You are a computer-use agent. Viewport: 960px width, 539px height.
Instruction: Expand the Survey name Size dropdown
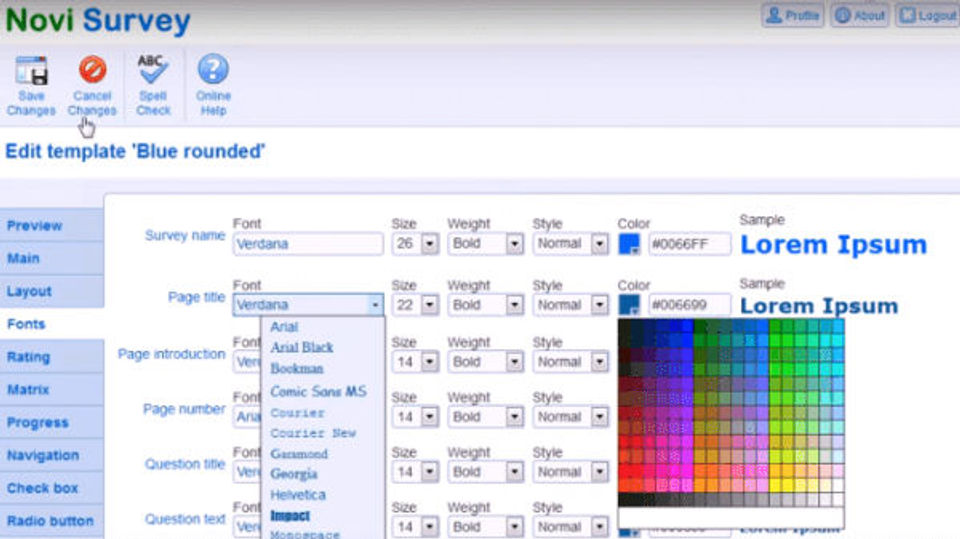click(x=430, y=244)
